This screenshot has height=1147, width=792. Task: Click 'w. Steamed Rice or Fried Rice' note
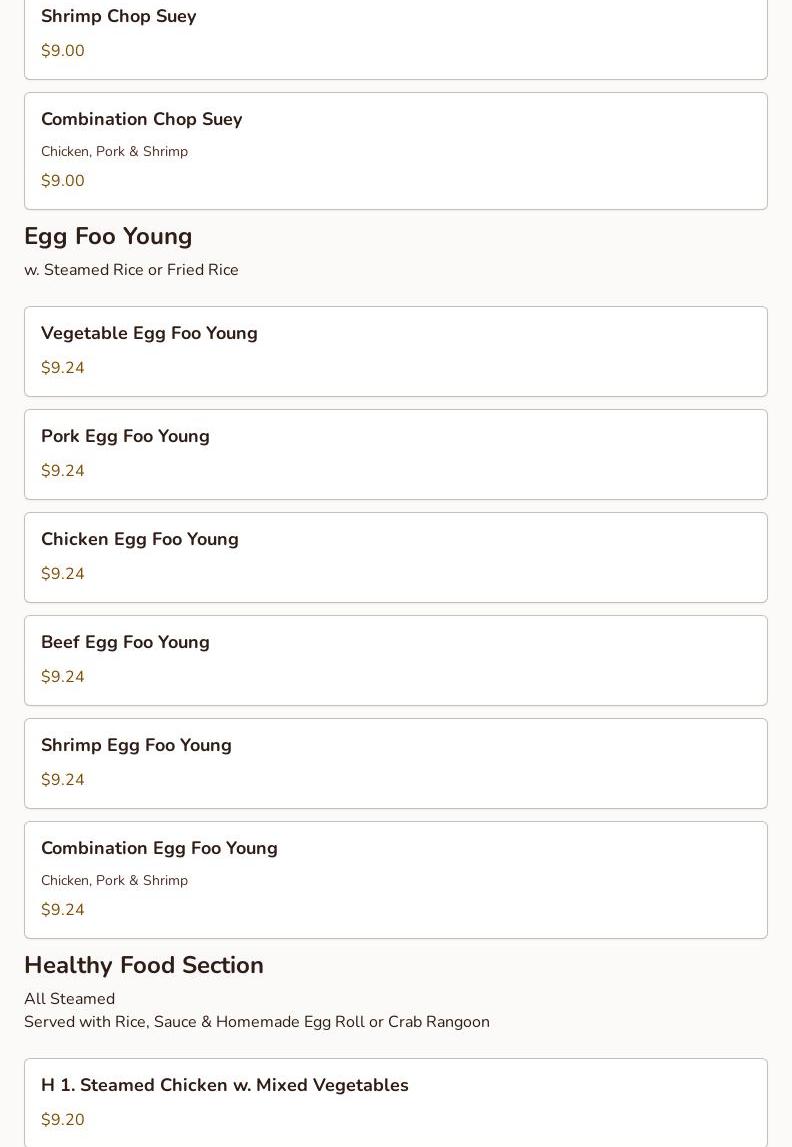131,270
